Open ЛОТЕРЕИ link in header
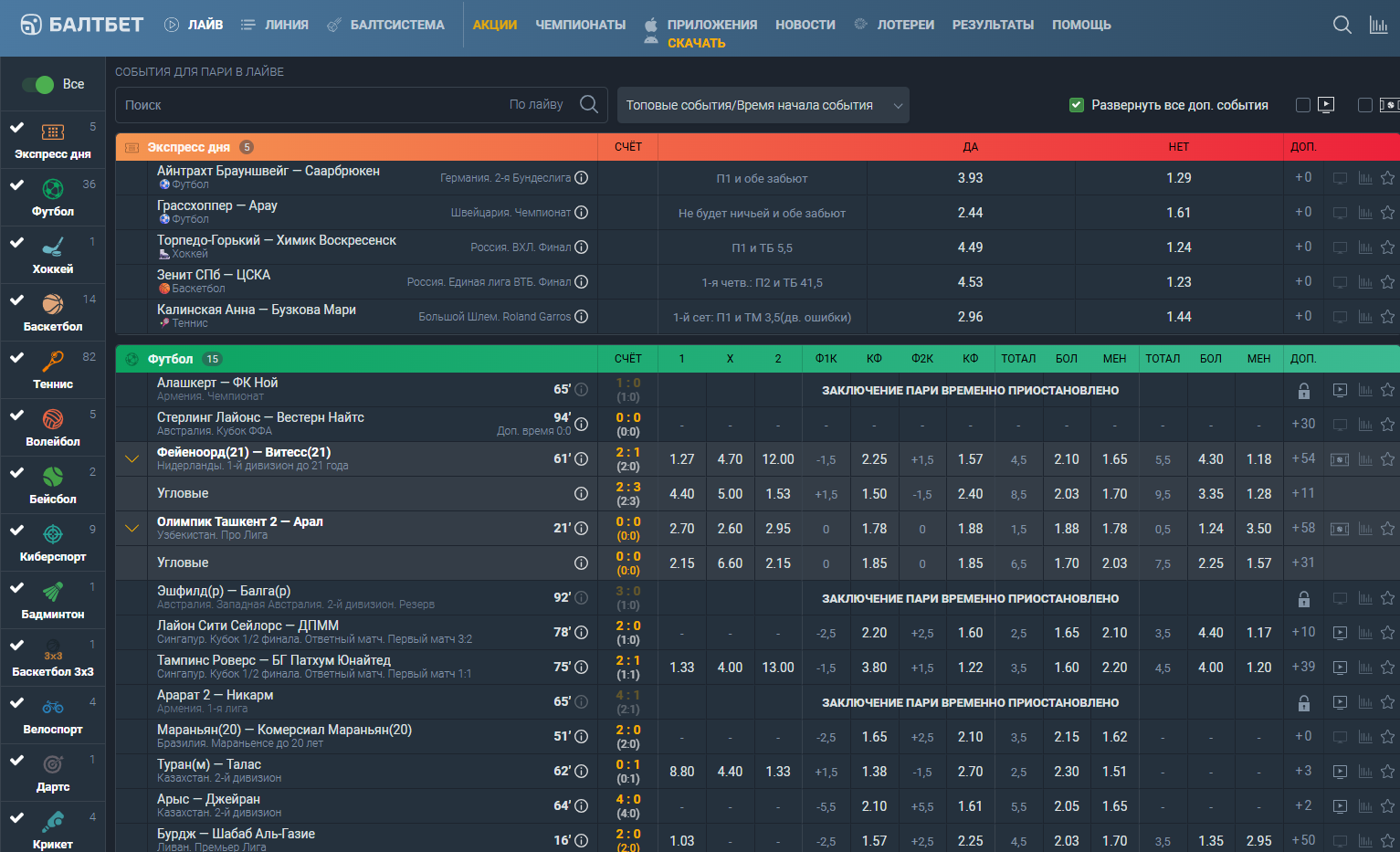The width and height of the screenshot is (1400, 852). point(894,25)
